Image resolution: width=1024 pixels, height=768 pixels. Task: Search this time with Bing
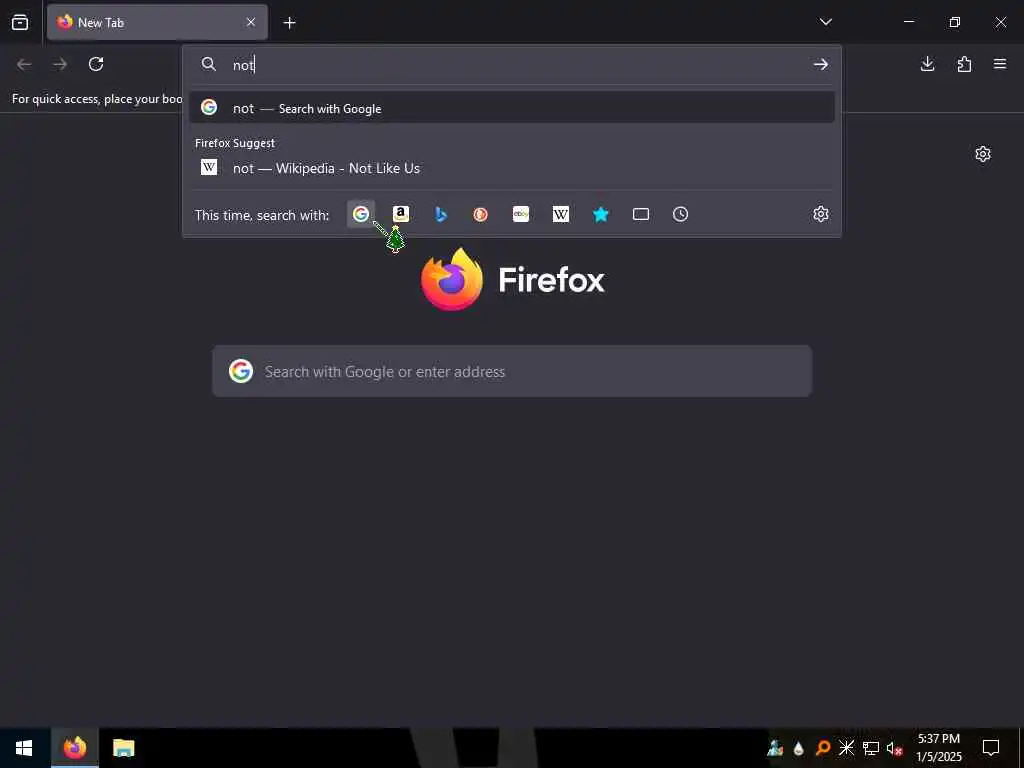click(441, 214)
